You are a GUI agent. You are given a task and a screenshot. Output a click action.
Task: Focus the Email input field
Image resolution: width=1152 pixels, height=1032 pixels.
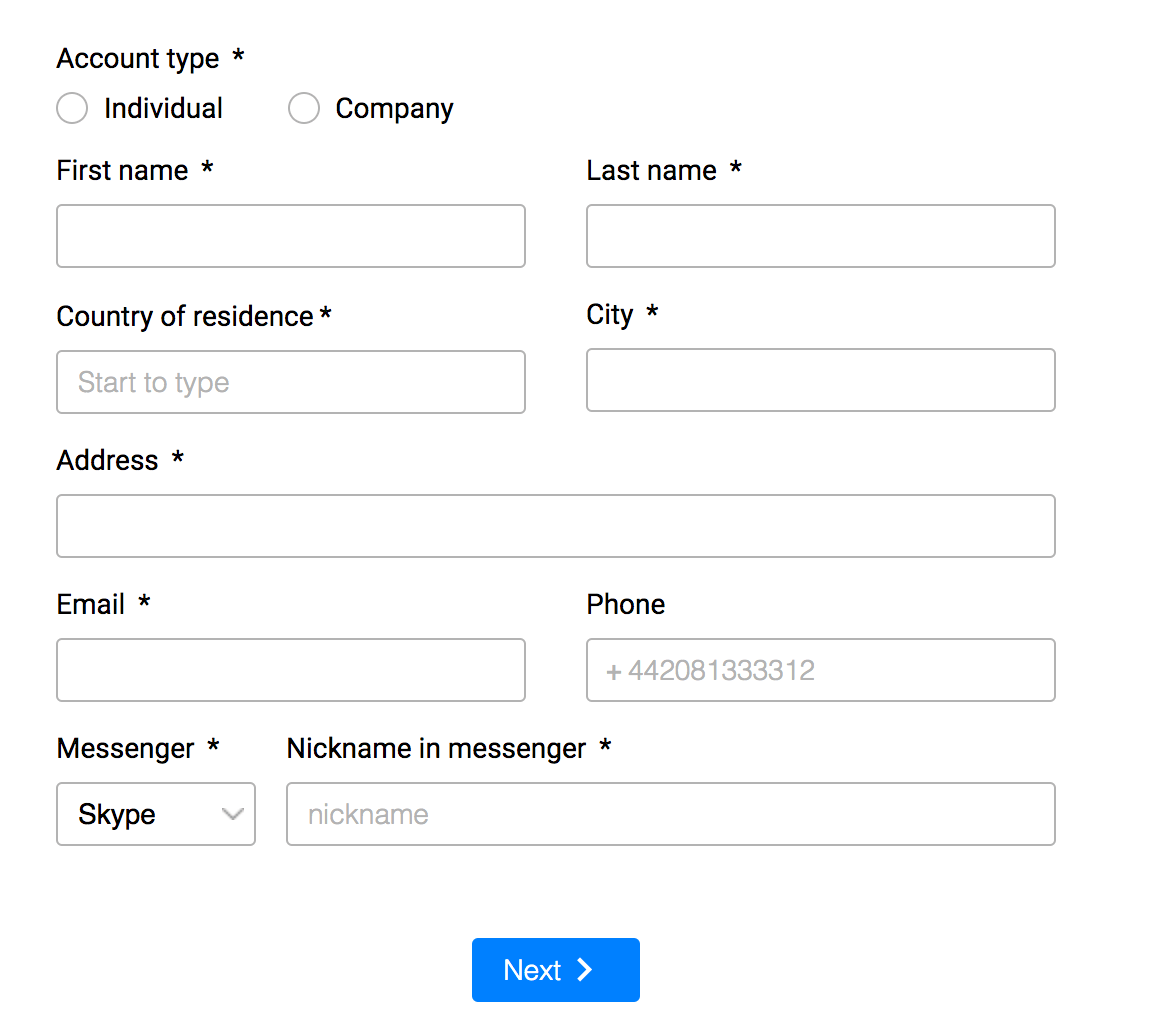[x=291, y=670]
